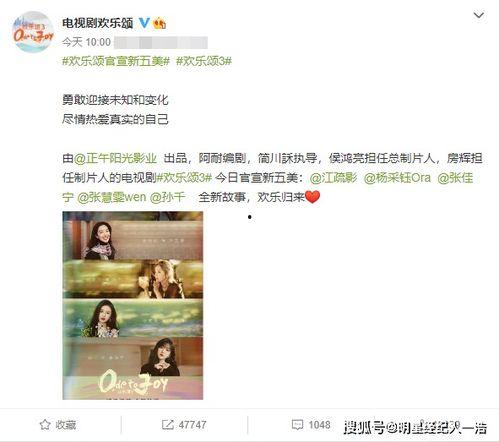
Task: Open the hashtag #欢乐颂官宣新五美#
Action: point(116,61)
